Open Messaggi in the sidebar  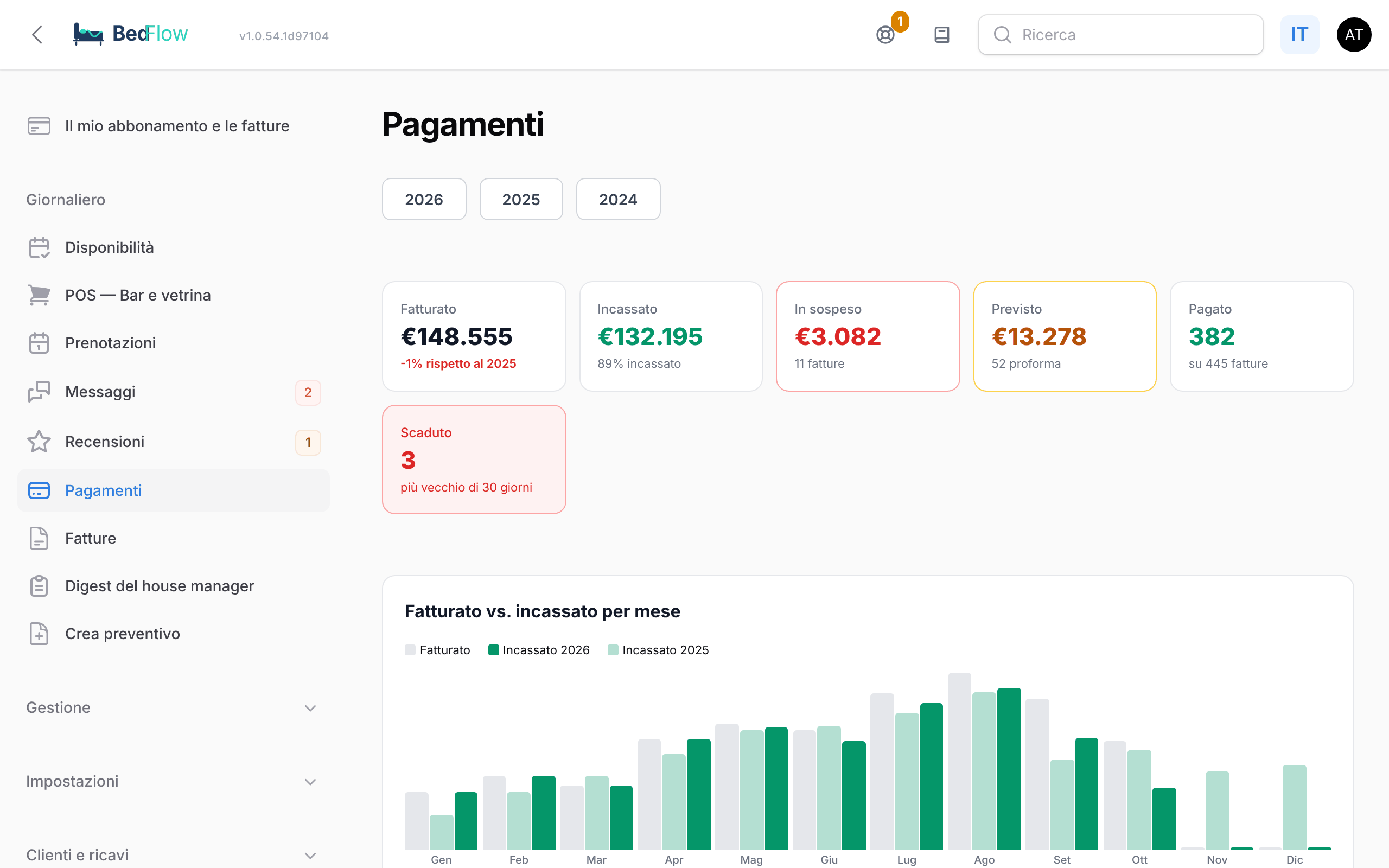click(x=173, y=392)
